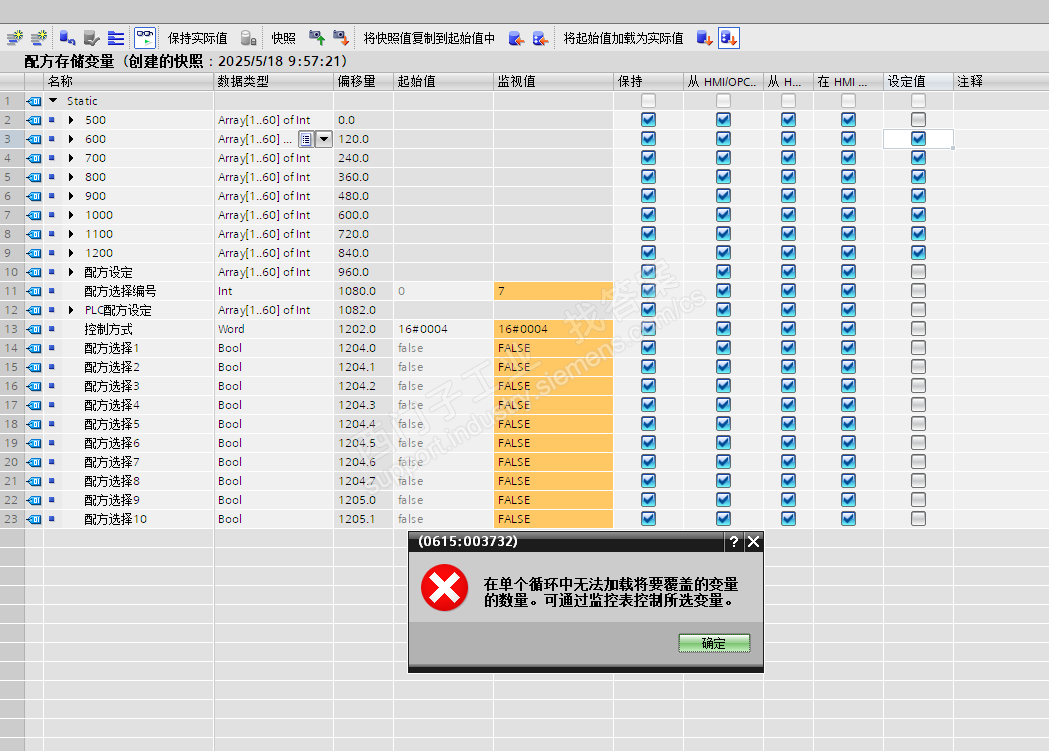Collapse the Static section
This screenshot has width=1049, height=751.
click(53, 101)
